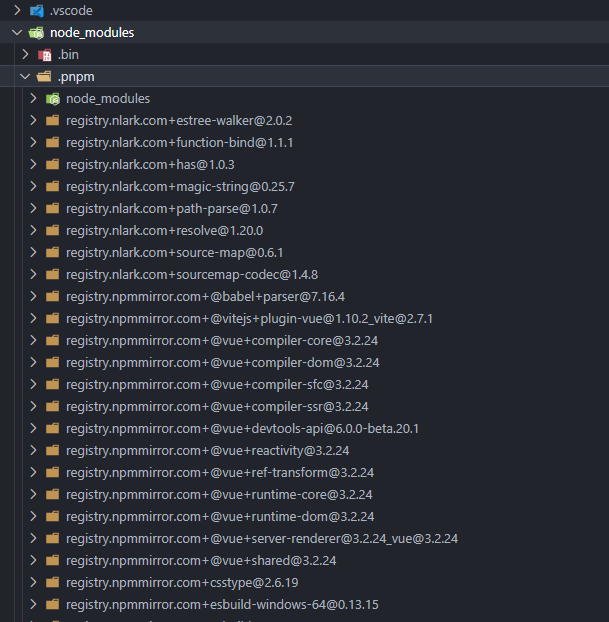
Task: Click the folder icon of @vue+compiler-core@3.2.24
Action: click(52, 341)
